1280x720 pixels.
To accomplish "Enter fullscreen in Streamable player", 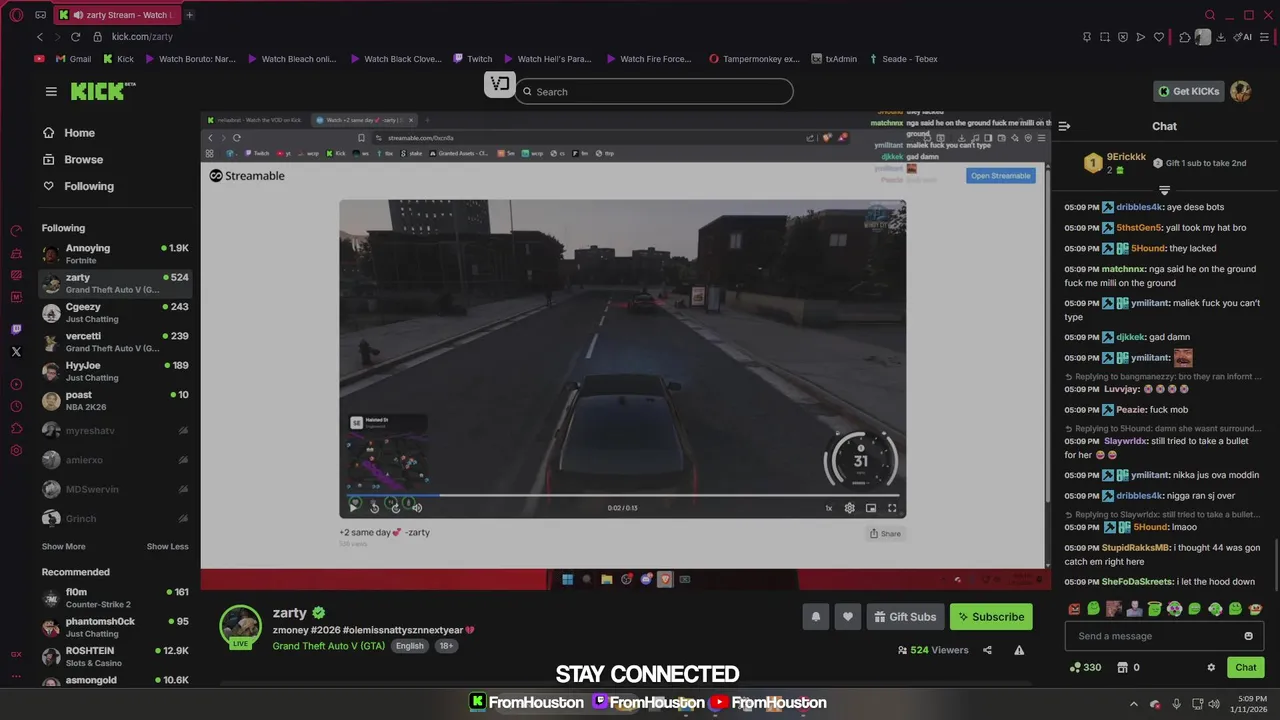I will tap(892, 508).
